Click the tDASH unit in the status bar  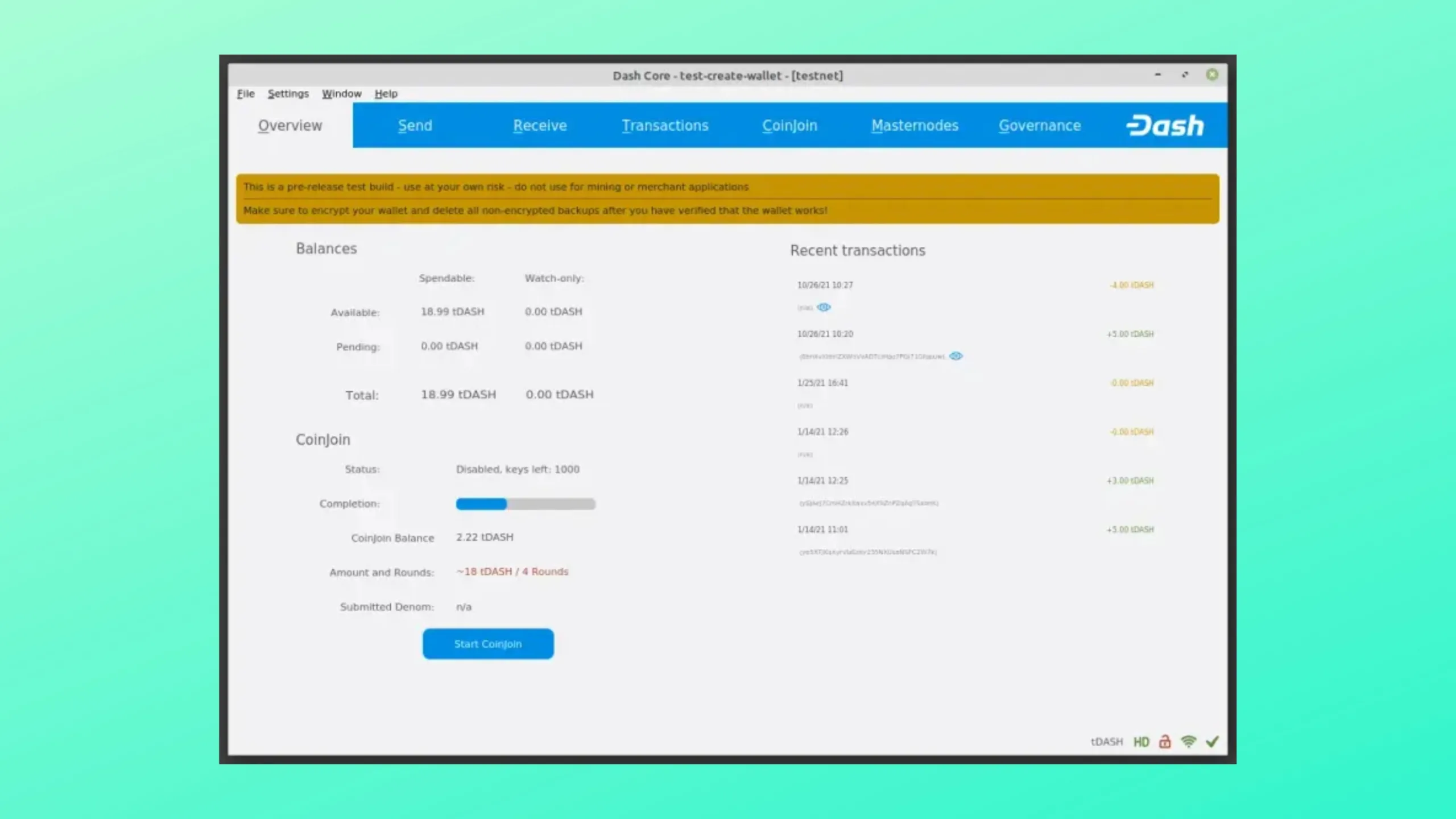coord(1107,742)
